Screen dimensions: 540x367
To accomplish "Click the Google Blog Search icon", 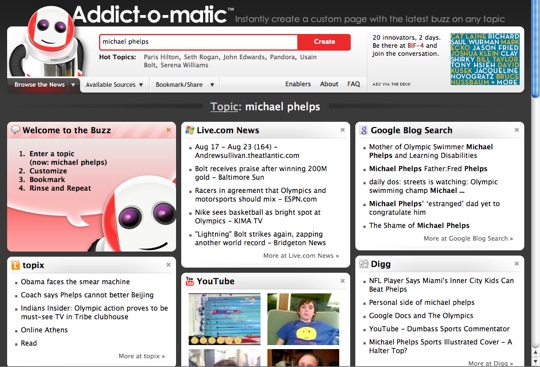I will tap(363, 130).
